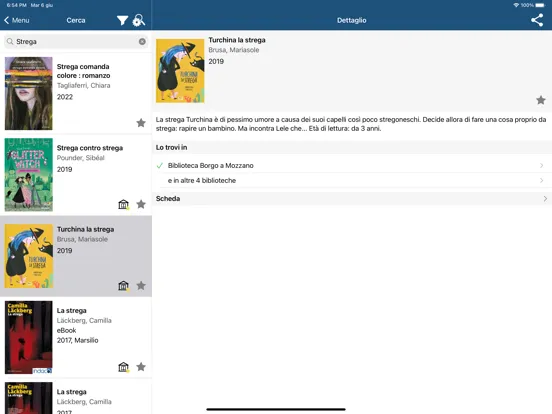The image size is (552, 414).
Task: Open Strega comanda colore cover thumbnail
Action: [29, 93]
